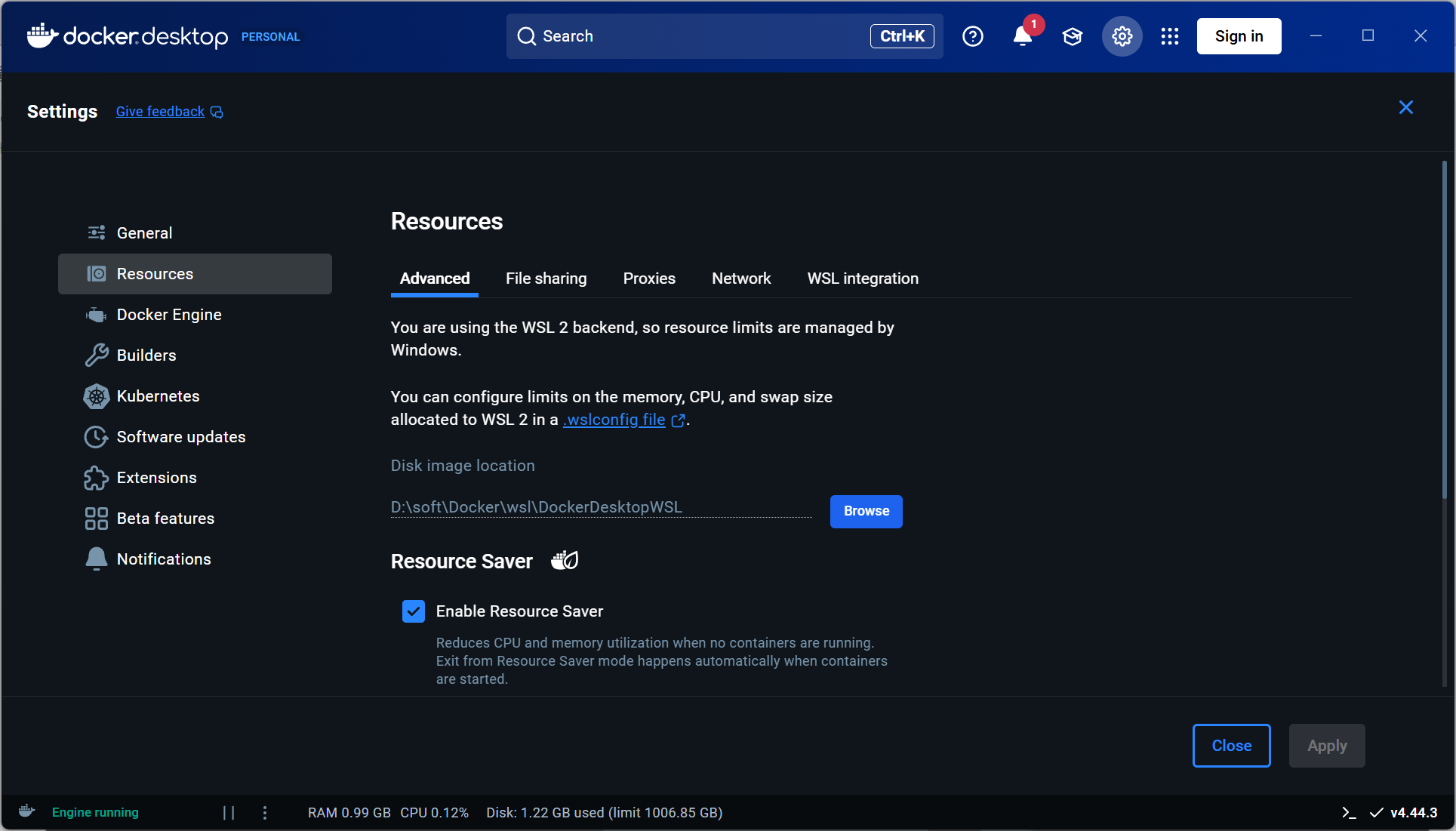Click RAM 0.99 GB in status bar
The height and width of the screenshot is (831, 1456).
tap(349, 813)
